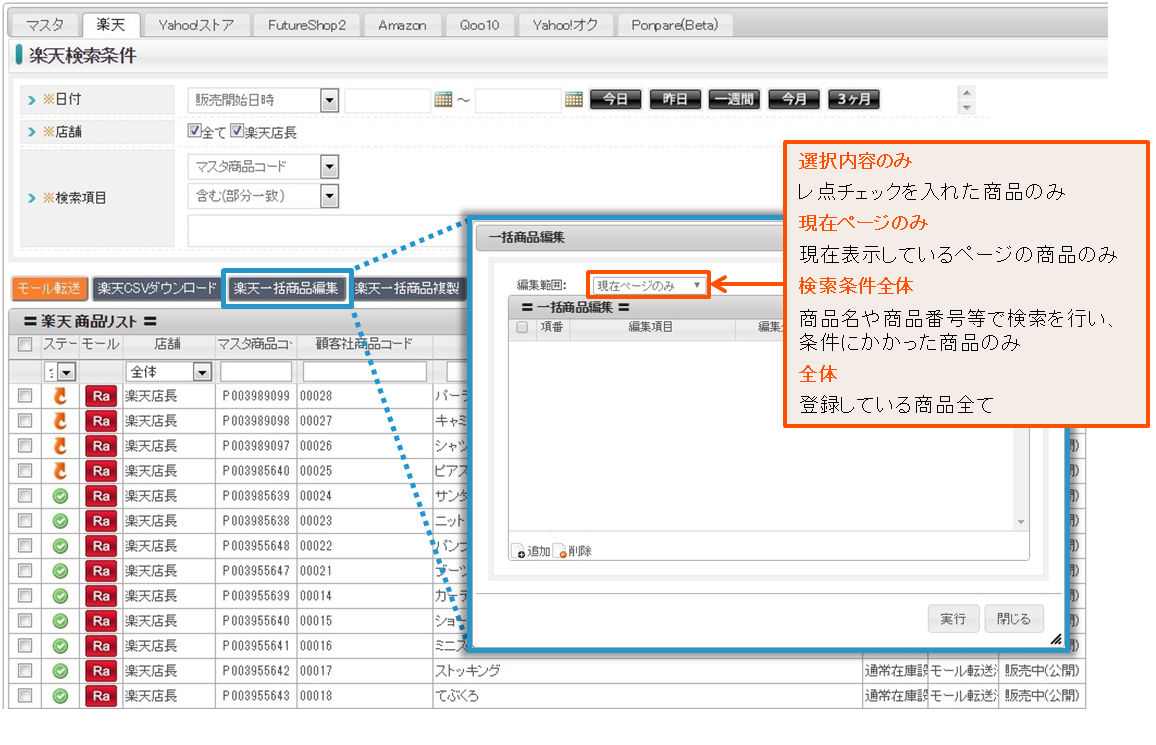Click the green check status icon in row 00021
The width and height of the screenshot is (1156, 745).
pos(60,571)
